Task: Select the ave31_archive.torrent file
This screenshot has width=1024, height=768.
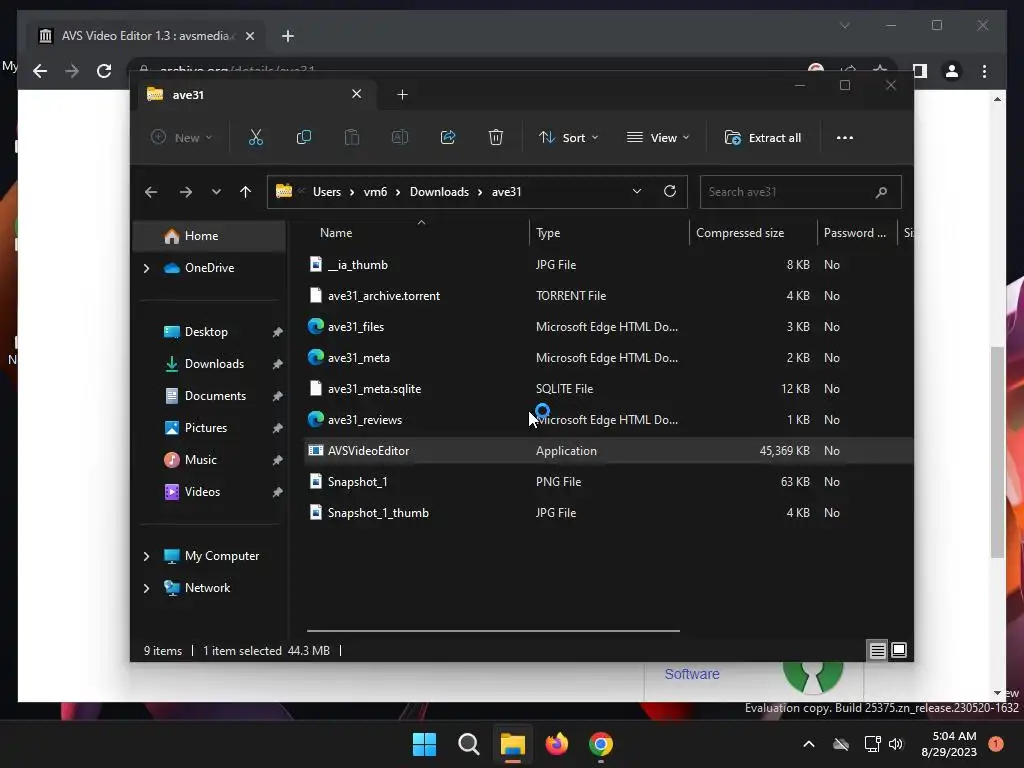Action: (609, 296)
